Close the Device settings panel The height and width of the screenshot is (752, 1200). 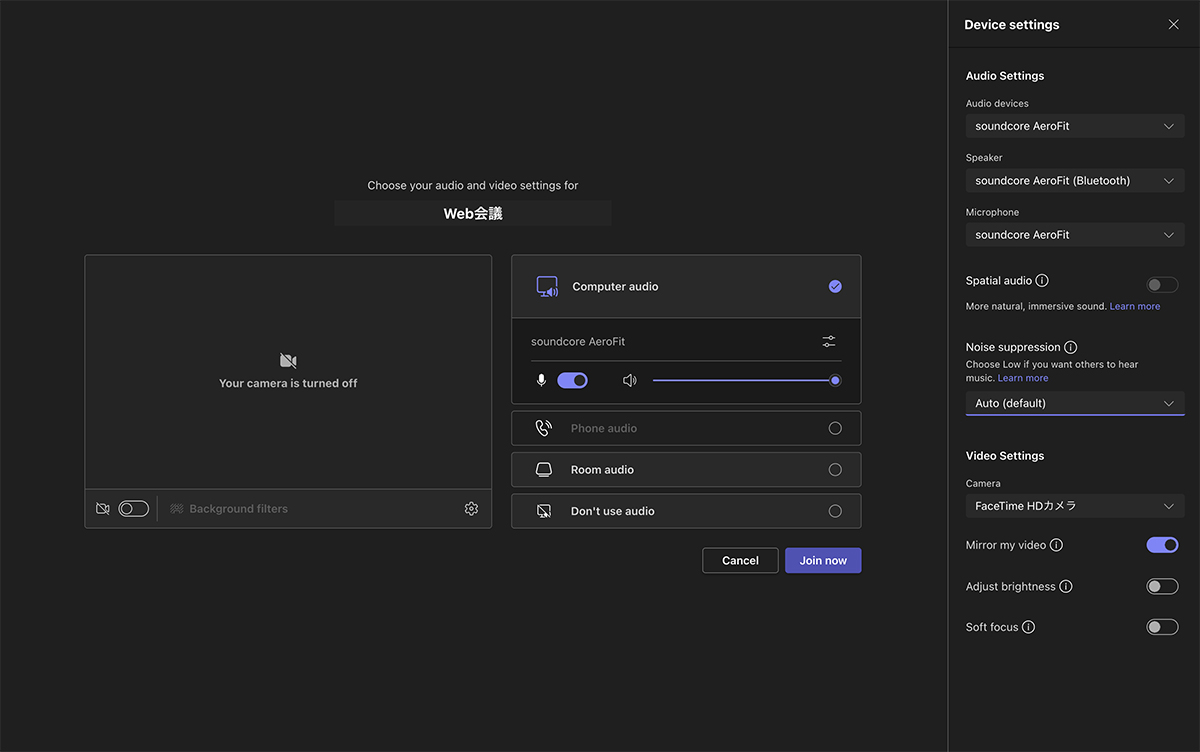pos(1173,25)
